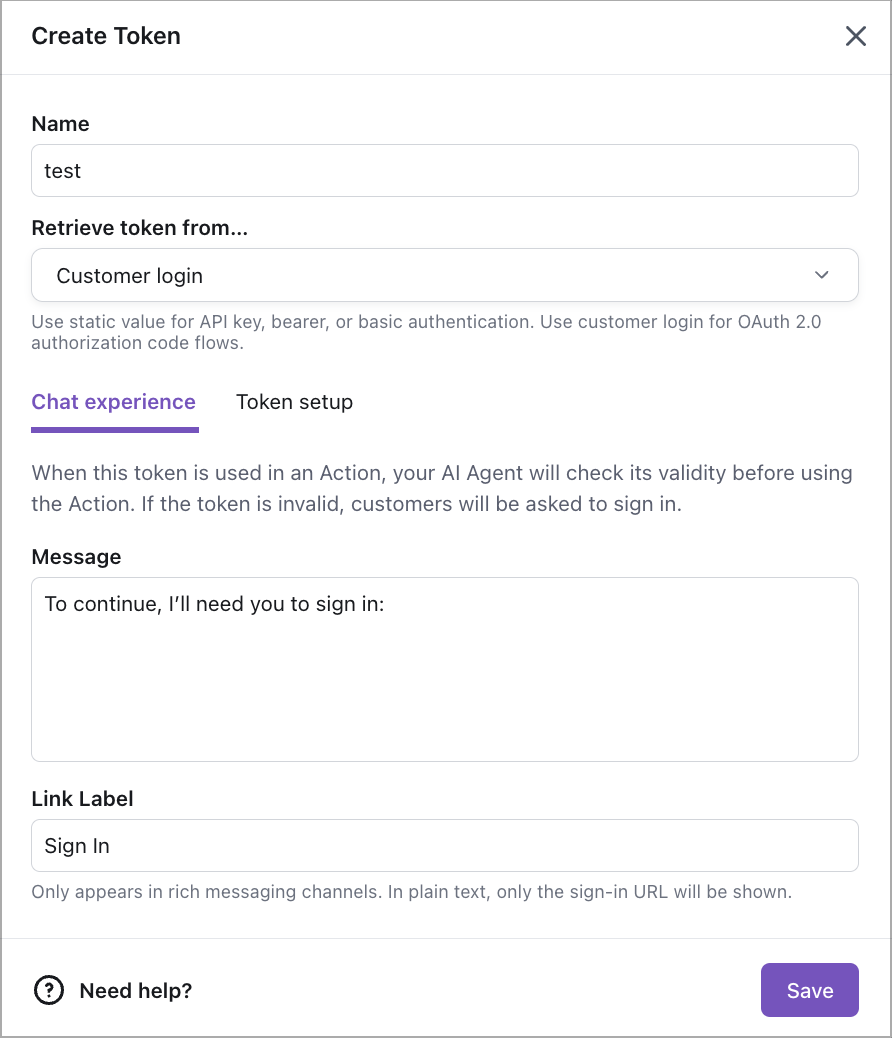Image resolution: width=892 pixels, height=1038 pixels.
Task: Expand dropdown using the chevron arrow
Action: pyautogui.click(x=822, y=275)
